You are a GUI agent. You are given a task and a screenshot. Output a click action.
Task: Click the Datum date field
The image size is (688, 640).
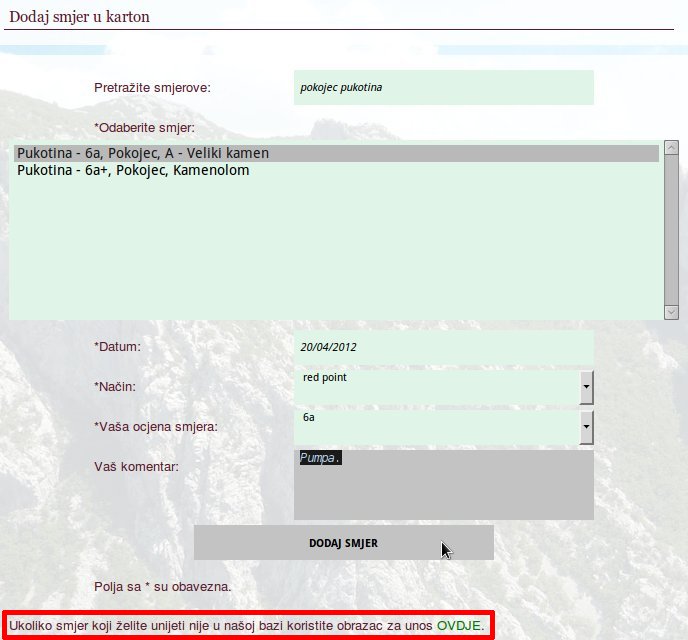[x=444, y=347]
